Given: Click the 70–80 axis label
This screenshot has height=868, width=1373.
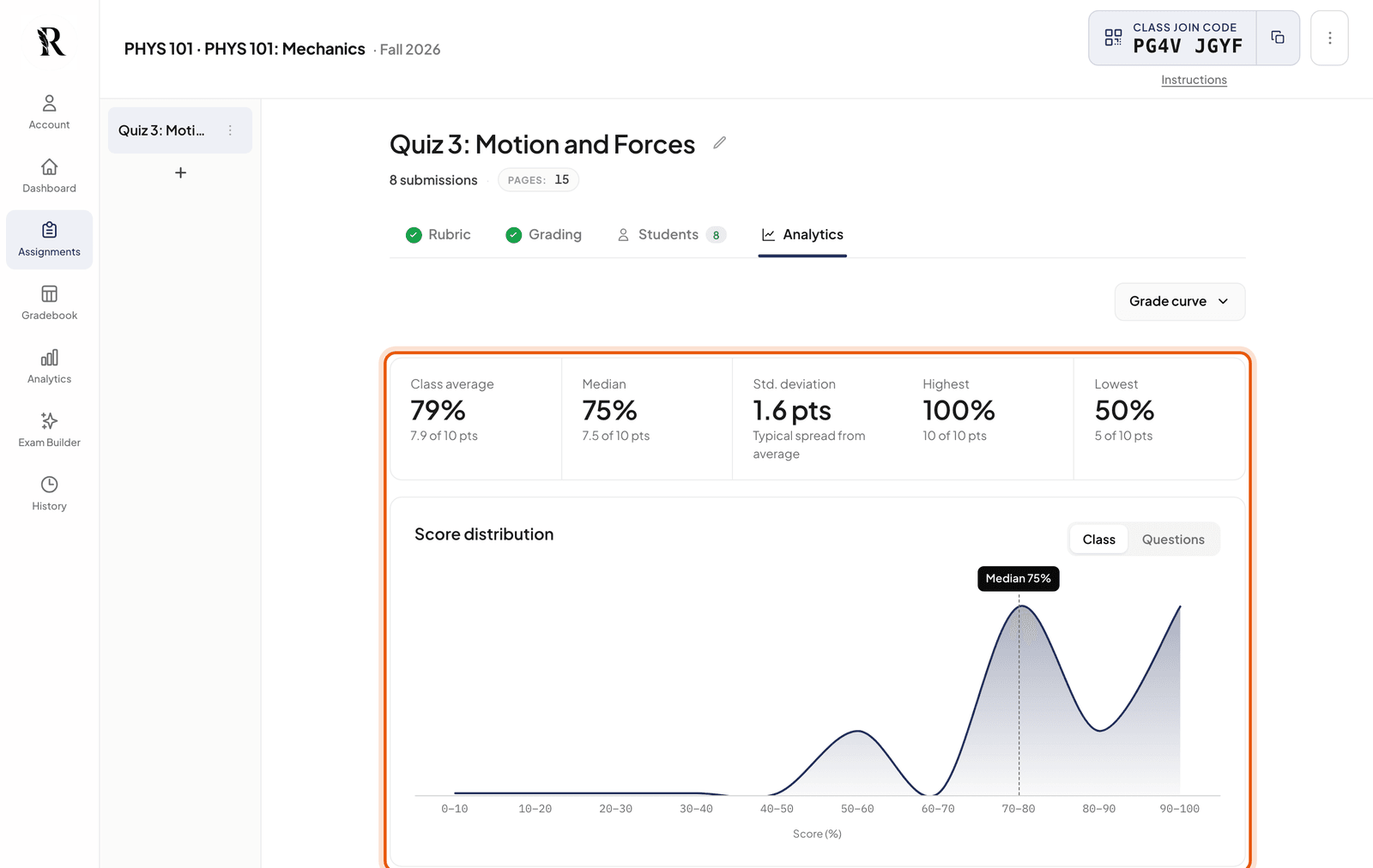Looking at the screenshot, I should point(1019,809).
